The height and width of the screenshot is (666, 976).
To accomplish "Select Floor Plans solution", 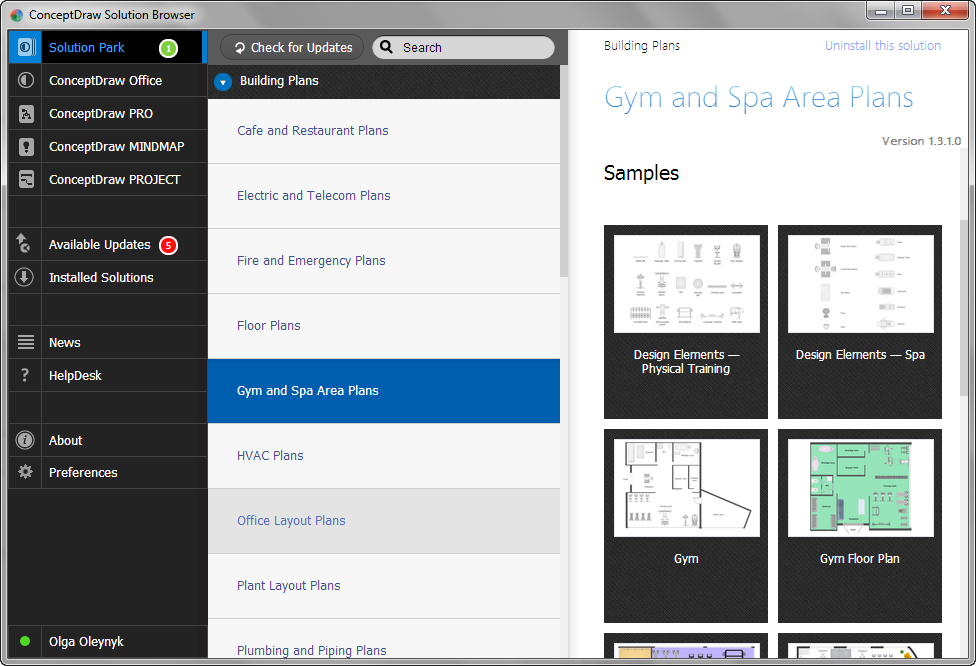I will [x=383, y=326].
